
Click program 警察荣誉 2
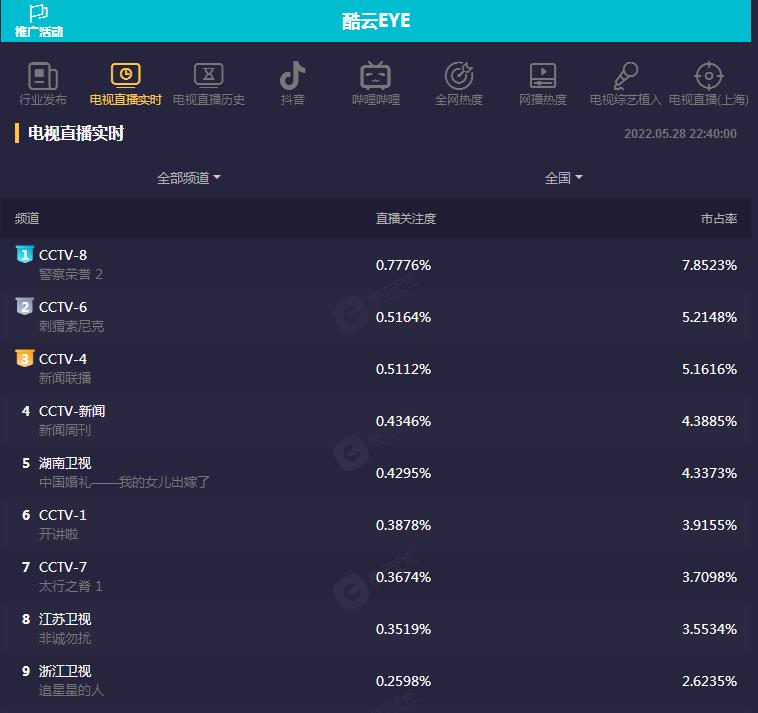(x=71, y=275)
